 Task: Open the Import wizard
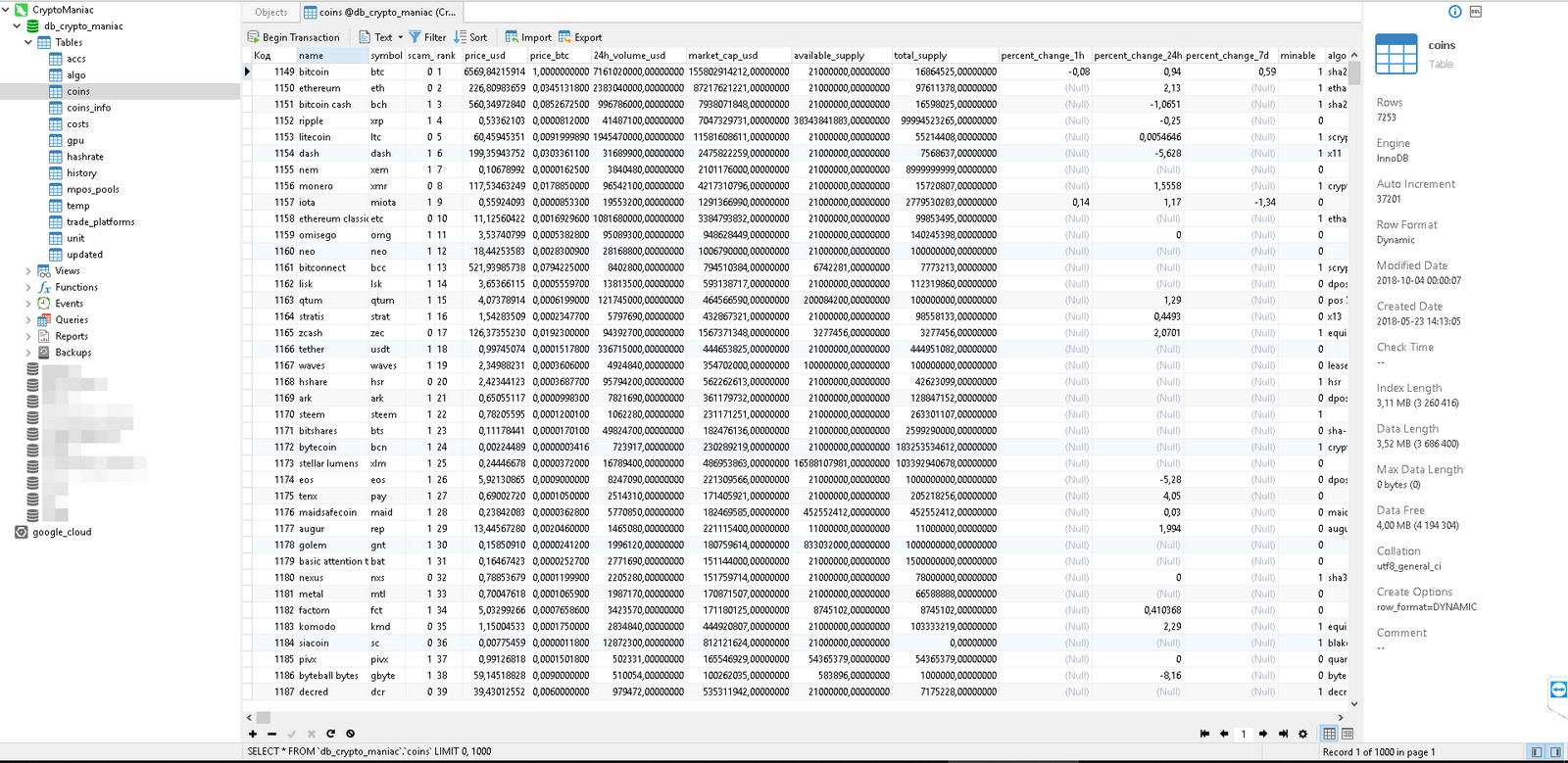click(528, 37)
